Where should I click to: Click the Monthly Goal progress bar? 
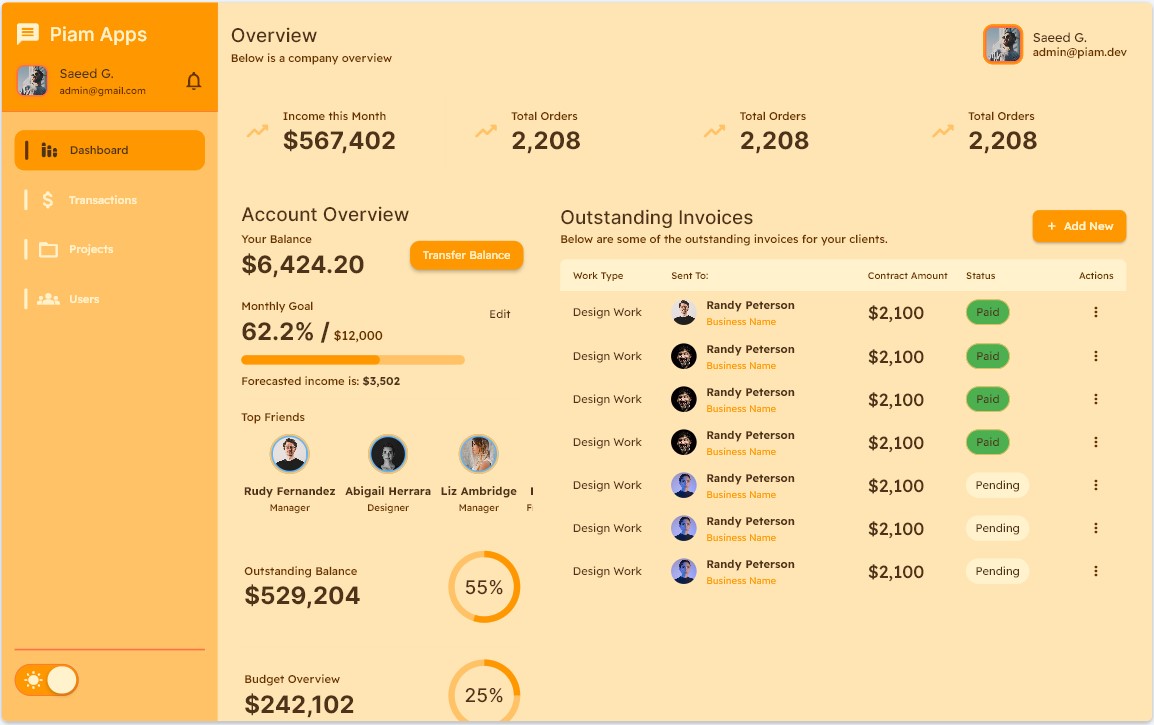coord(353,360)
